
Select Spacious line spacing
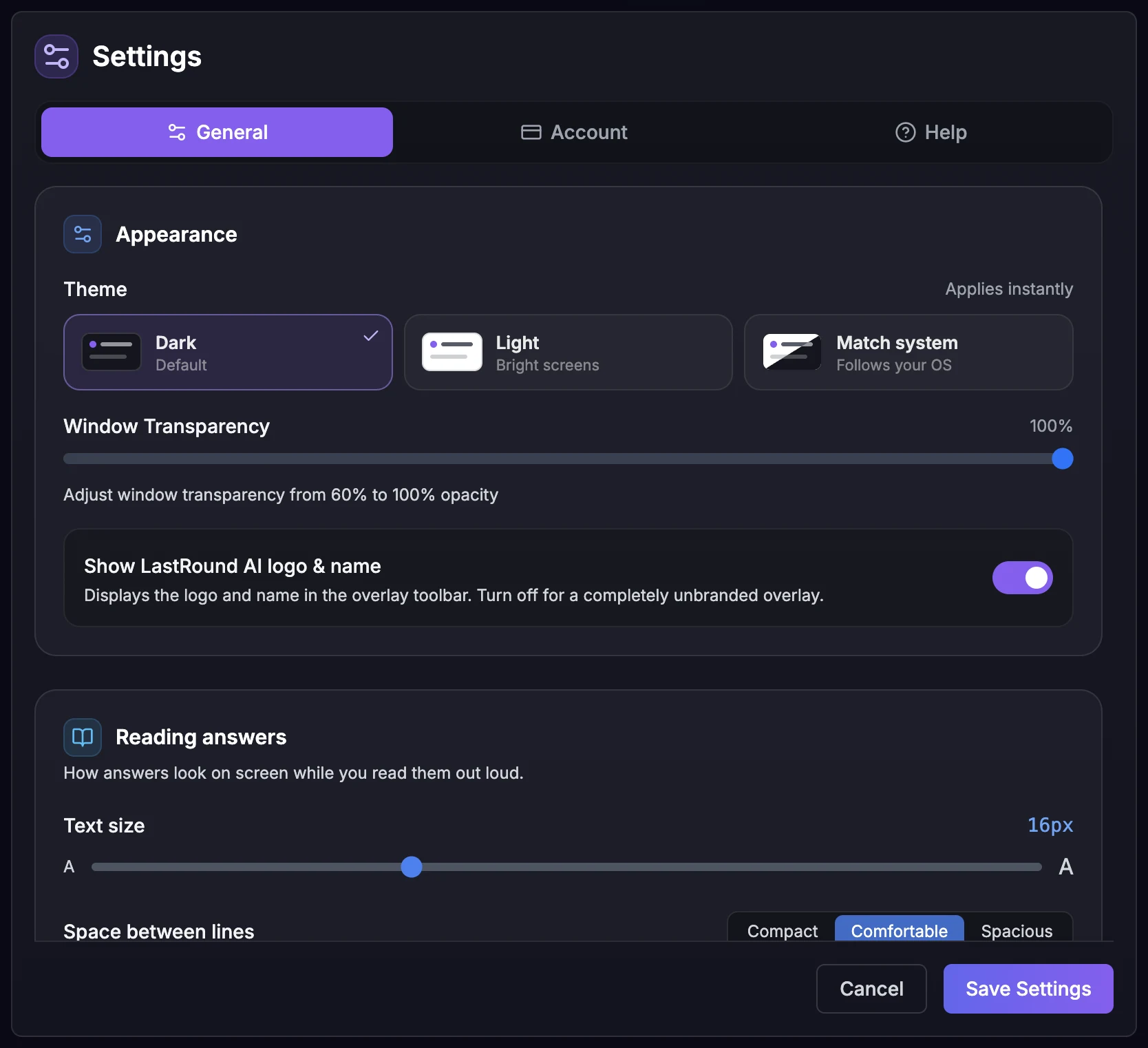(x=1017, y=931)
